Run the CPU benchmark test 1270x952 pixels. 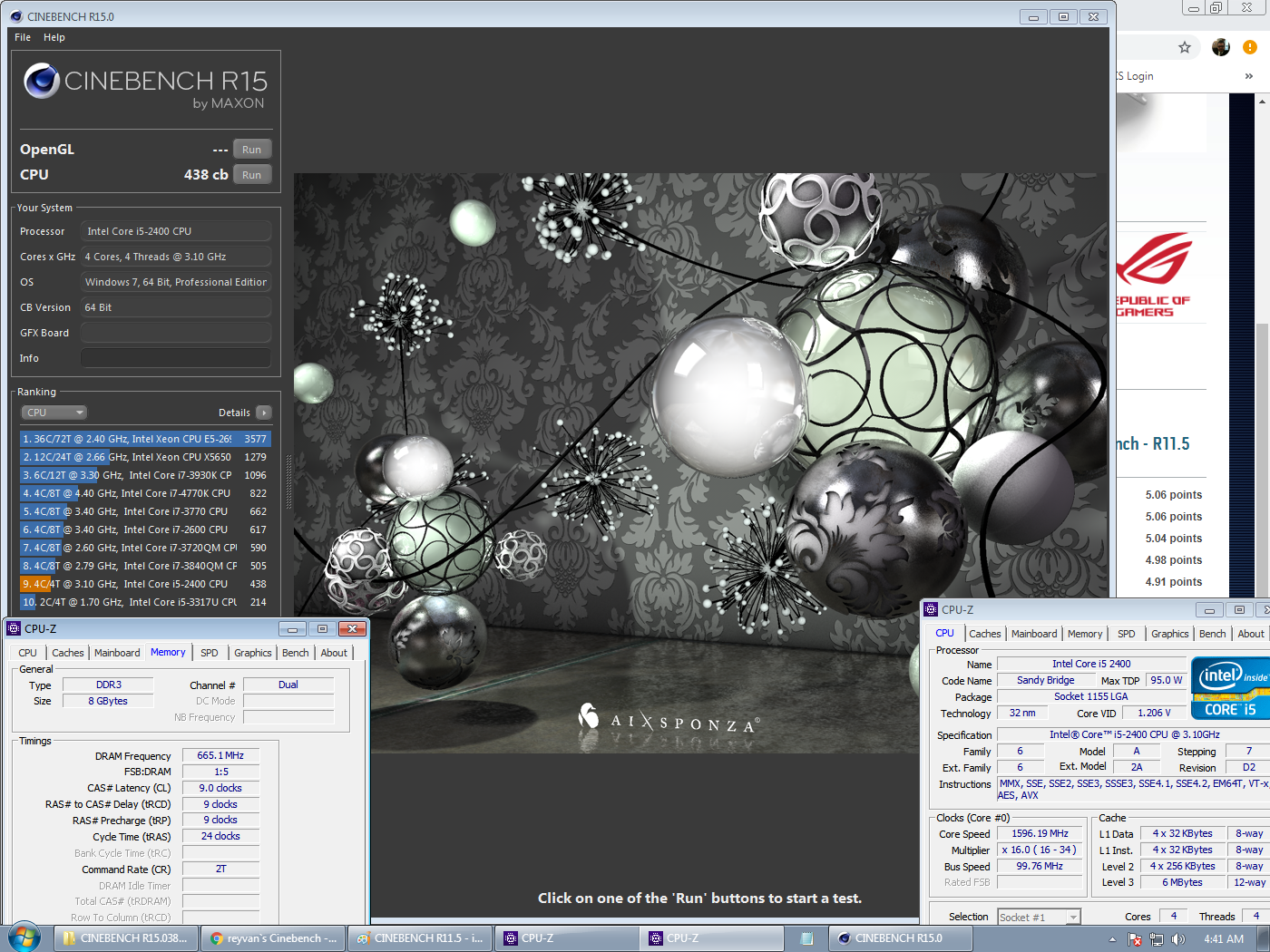pyautogui.click(x=252, y=175)
